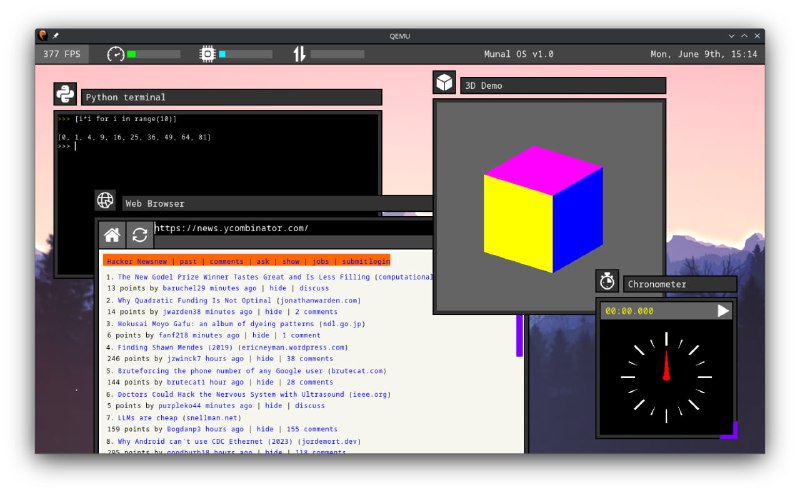Open the 'ask' section in Hacker News
Viewport: 800px width, 495px height.
pyautogui.click(x=263, y=261)
